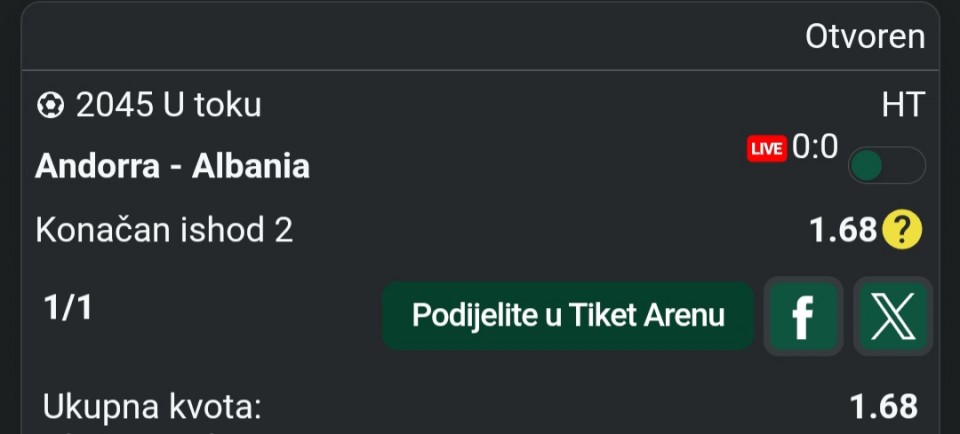Click the 2045 kickoff time
The image size is (960, 434).
[113, 105]
